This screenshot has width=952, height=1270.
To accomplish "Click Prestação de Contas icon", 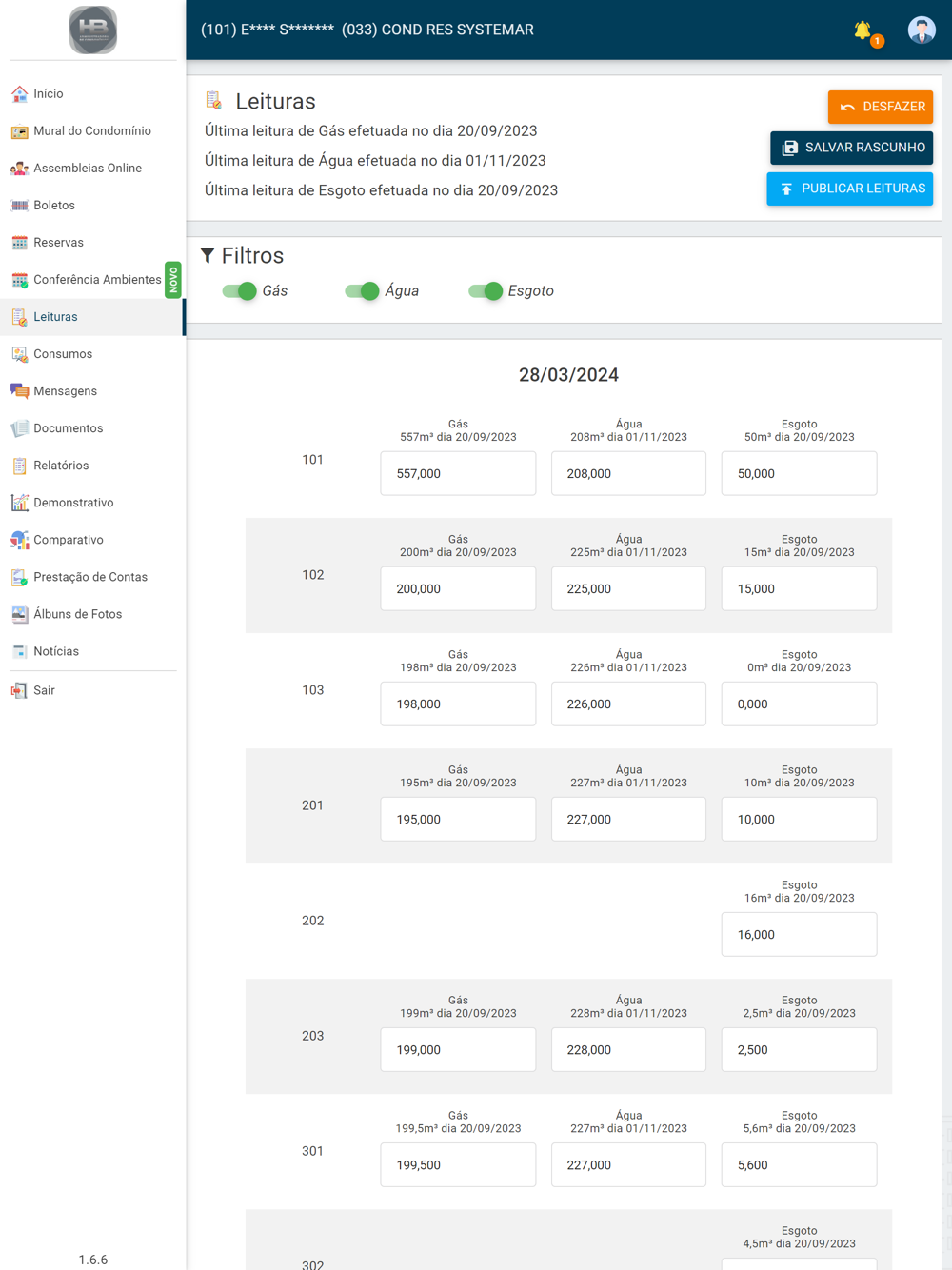I will point(19,576).
